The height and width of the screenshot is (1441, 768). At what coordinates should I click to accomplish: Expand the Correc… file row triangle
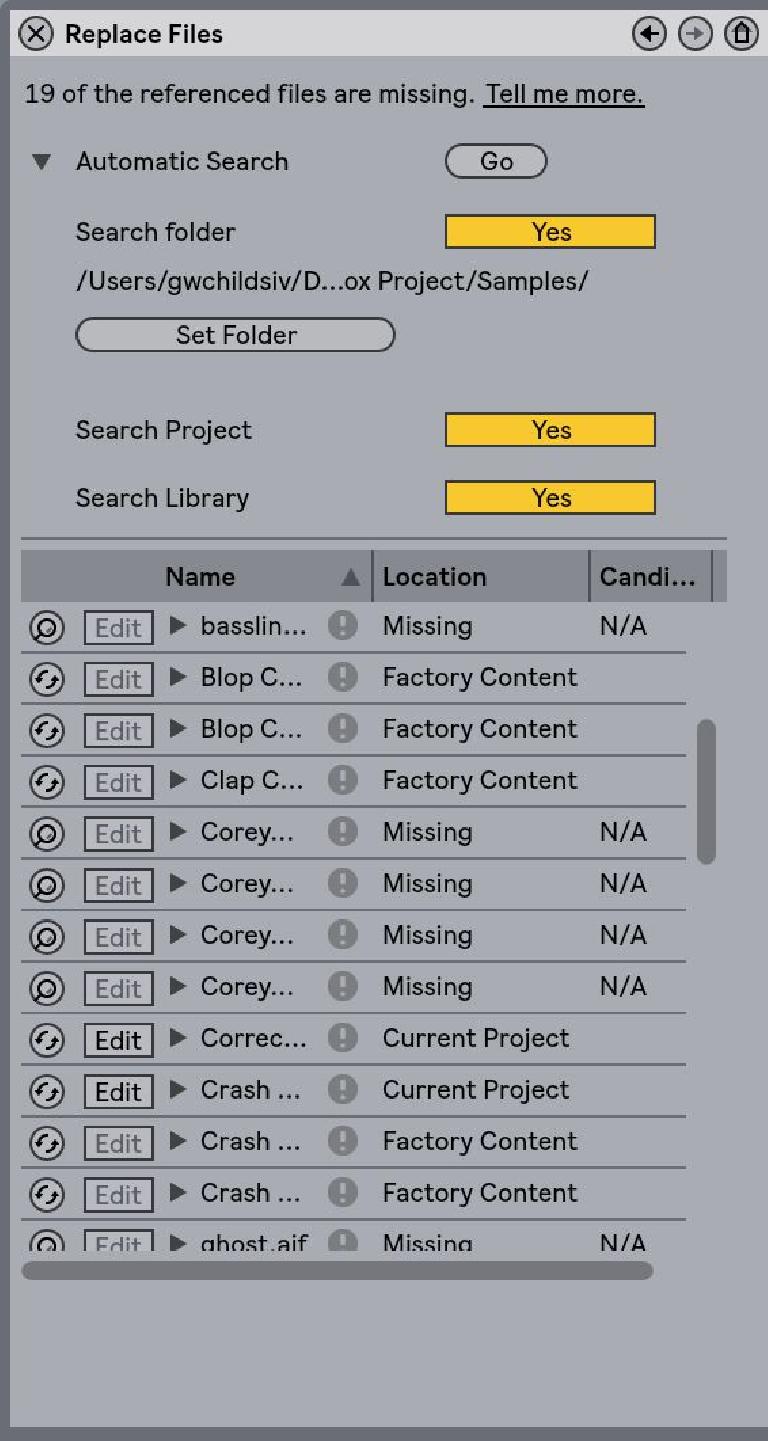point(178,1038)
